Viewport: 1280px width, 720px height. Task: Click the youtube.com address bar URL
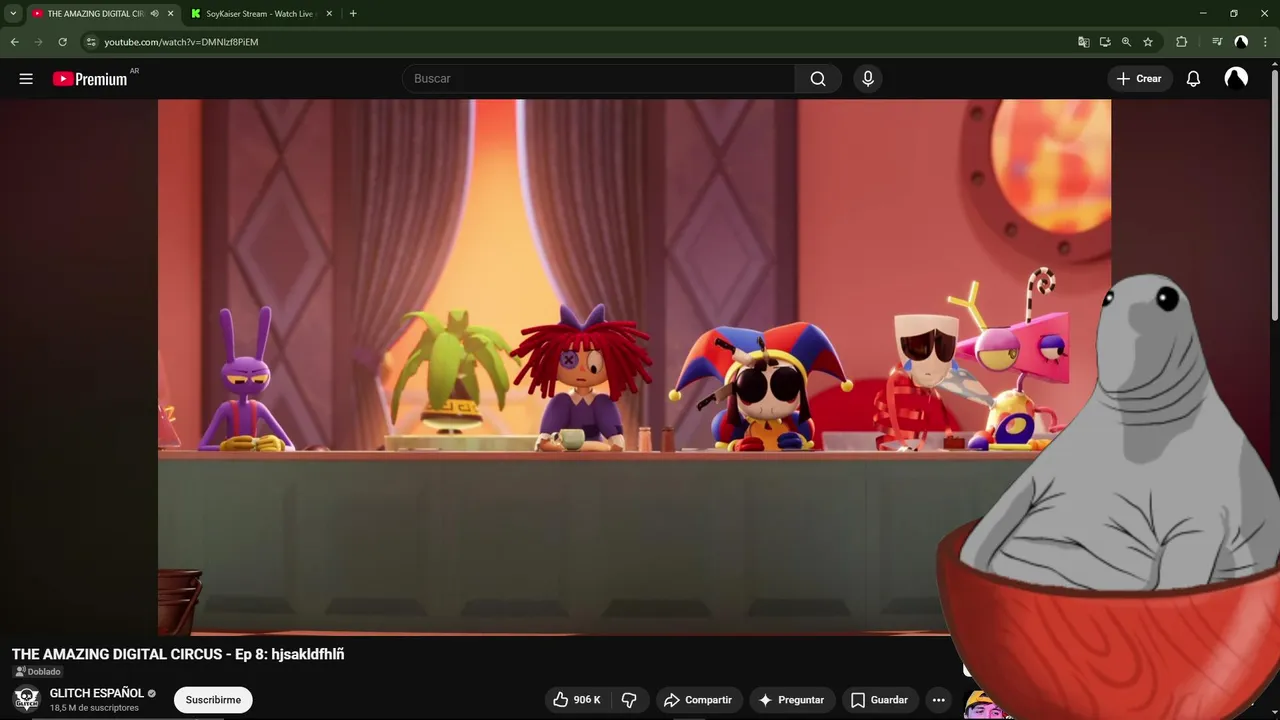point(181,42)
